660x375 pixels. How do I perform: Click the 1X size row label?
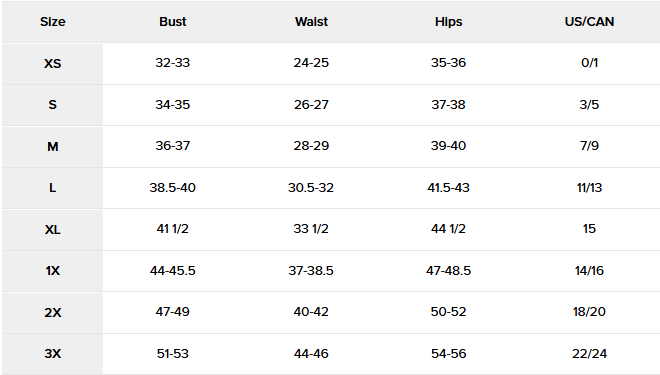[x=53, y=271]
